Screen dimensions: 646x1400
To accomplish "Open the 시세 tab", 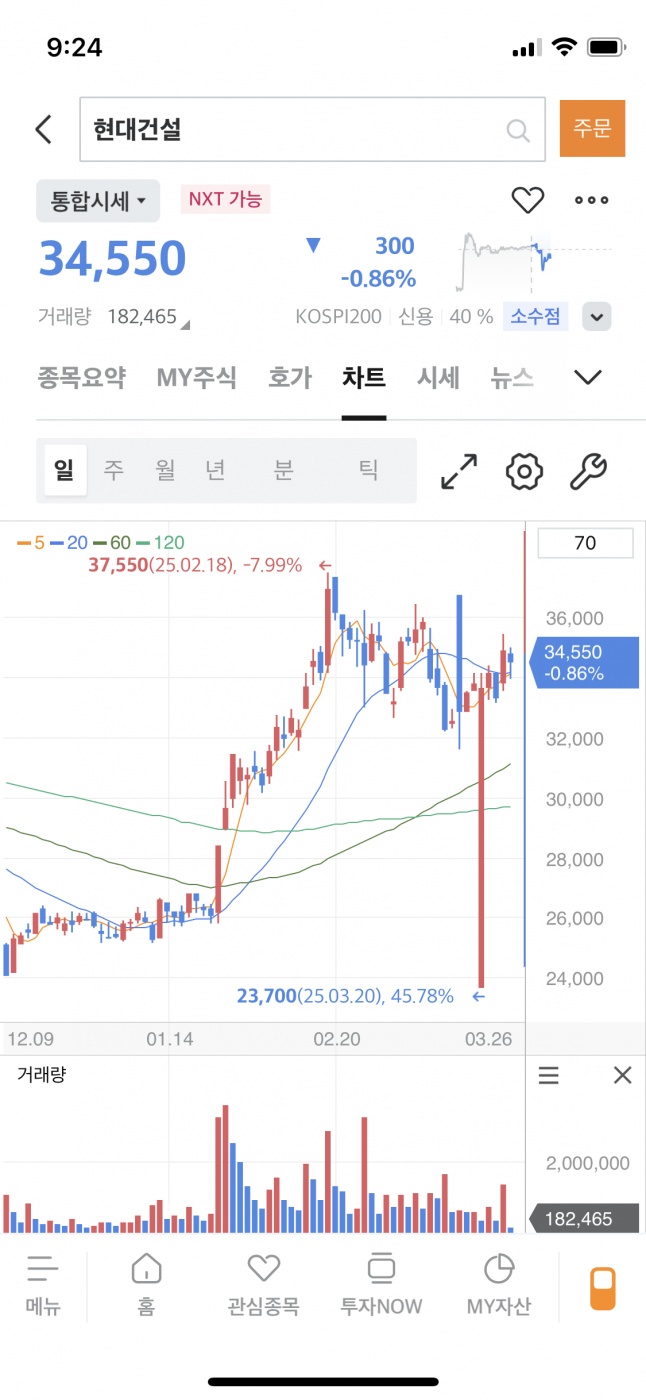I will [438, 378].
